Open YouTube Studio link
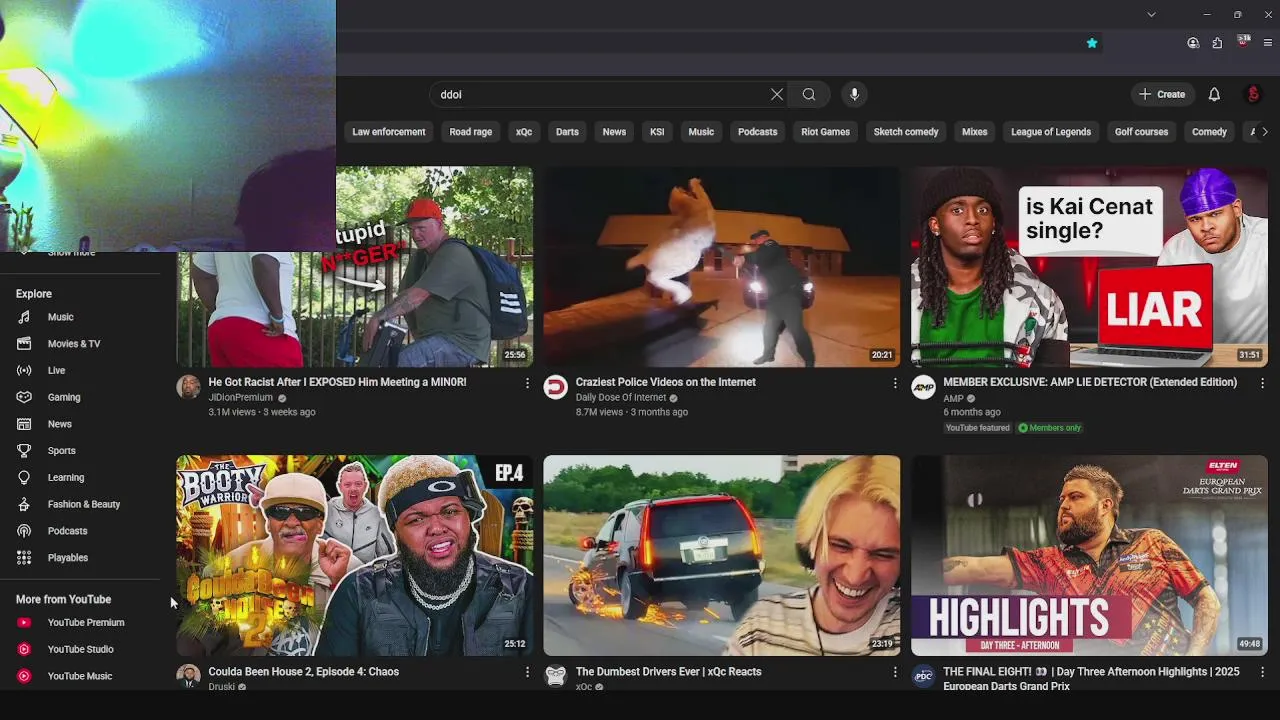 pyautogui.click(x=80, y=649)
